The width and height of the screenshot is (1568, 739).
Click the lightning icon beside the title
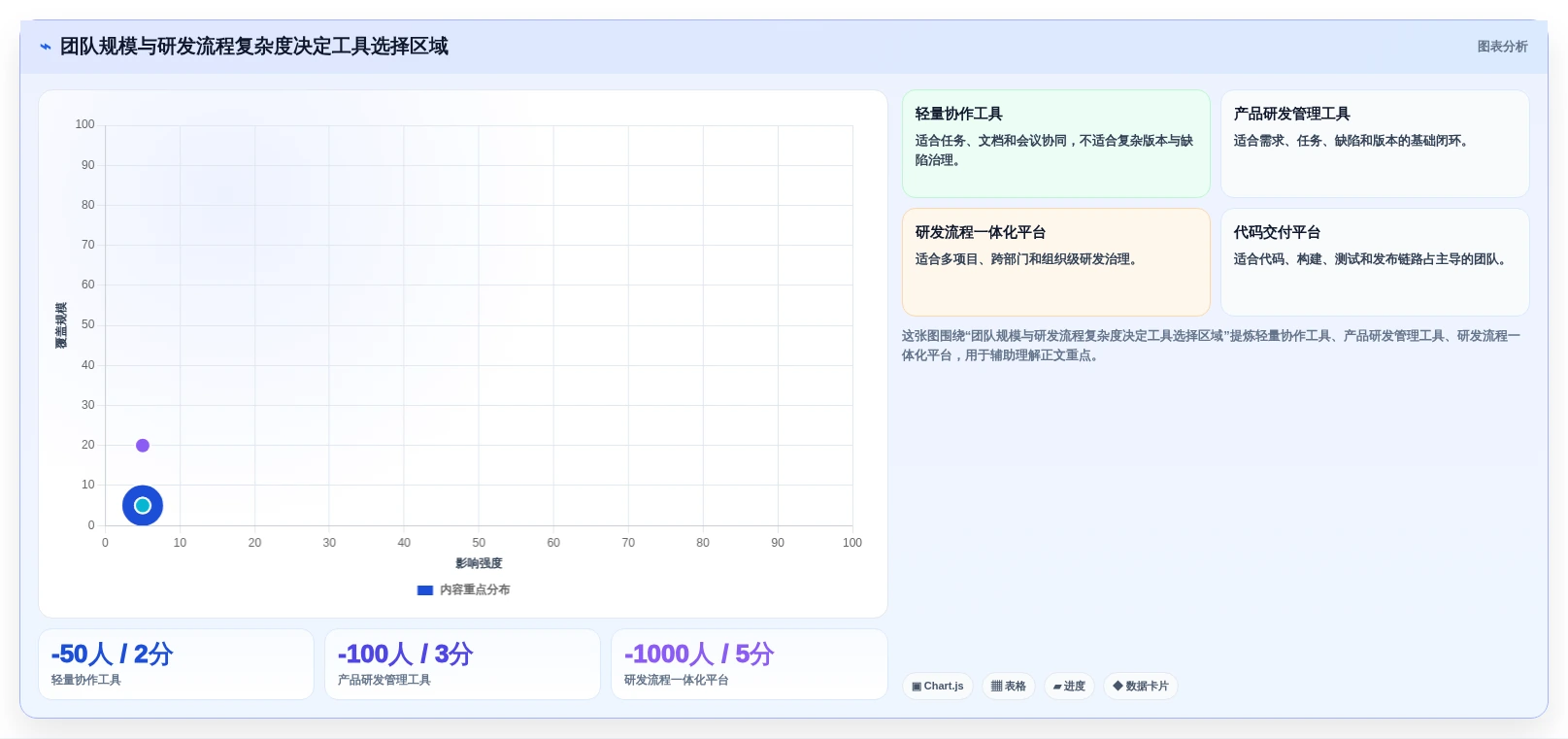click(x=46, y=47)
